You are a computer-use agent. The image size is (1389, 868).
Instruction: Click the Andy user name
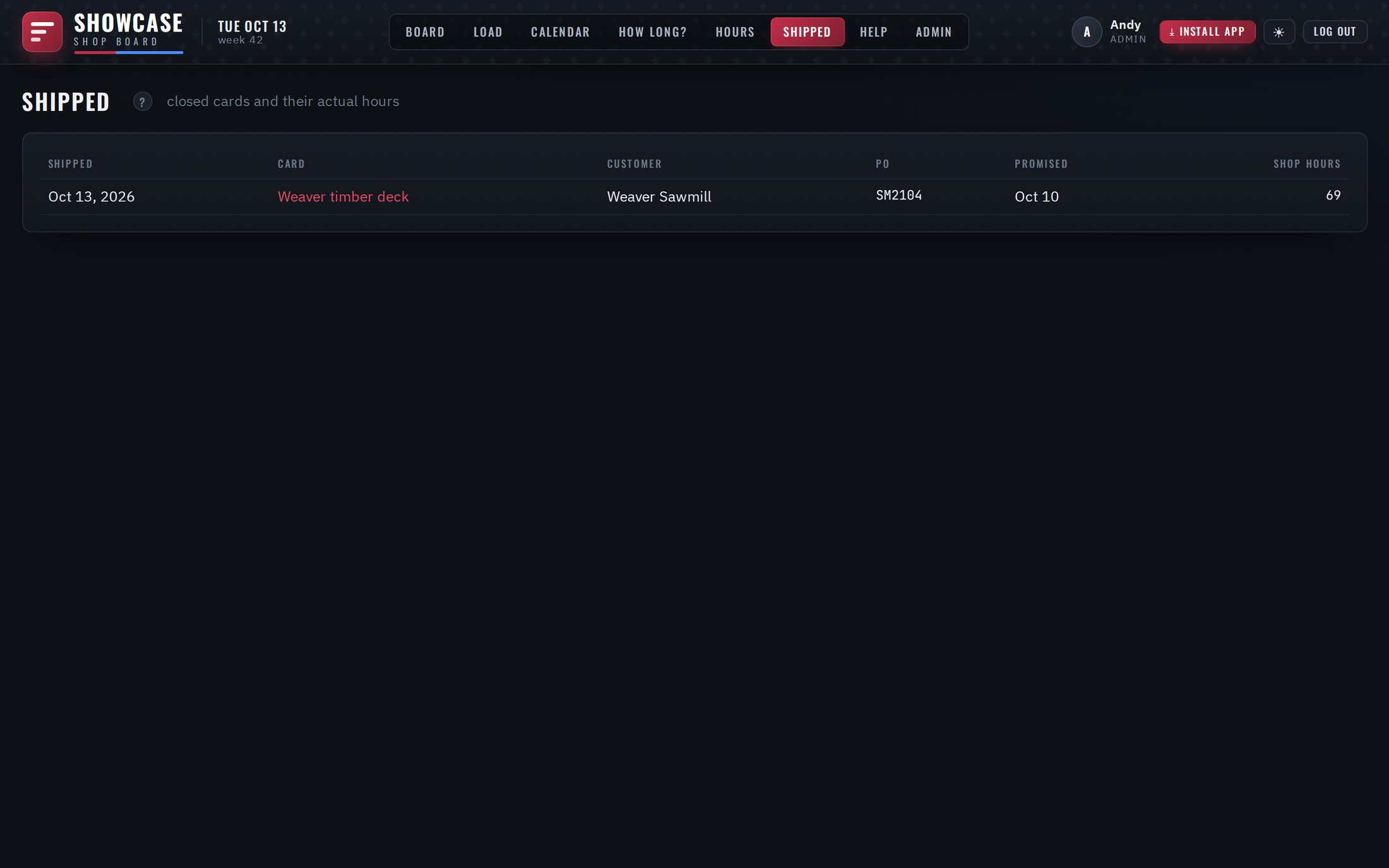point(1125,25)
